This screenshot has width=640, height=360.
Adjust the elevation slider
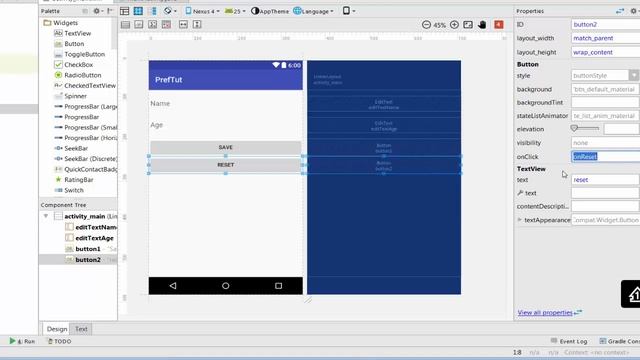coord(584,129)
